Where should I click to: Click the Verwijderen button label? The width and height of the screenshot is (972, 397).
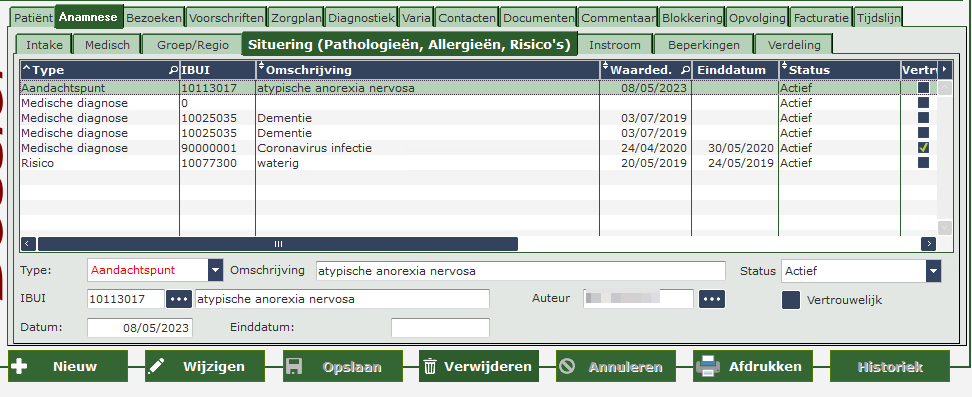[488, 367]
